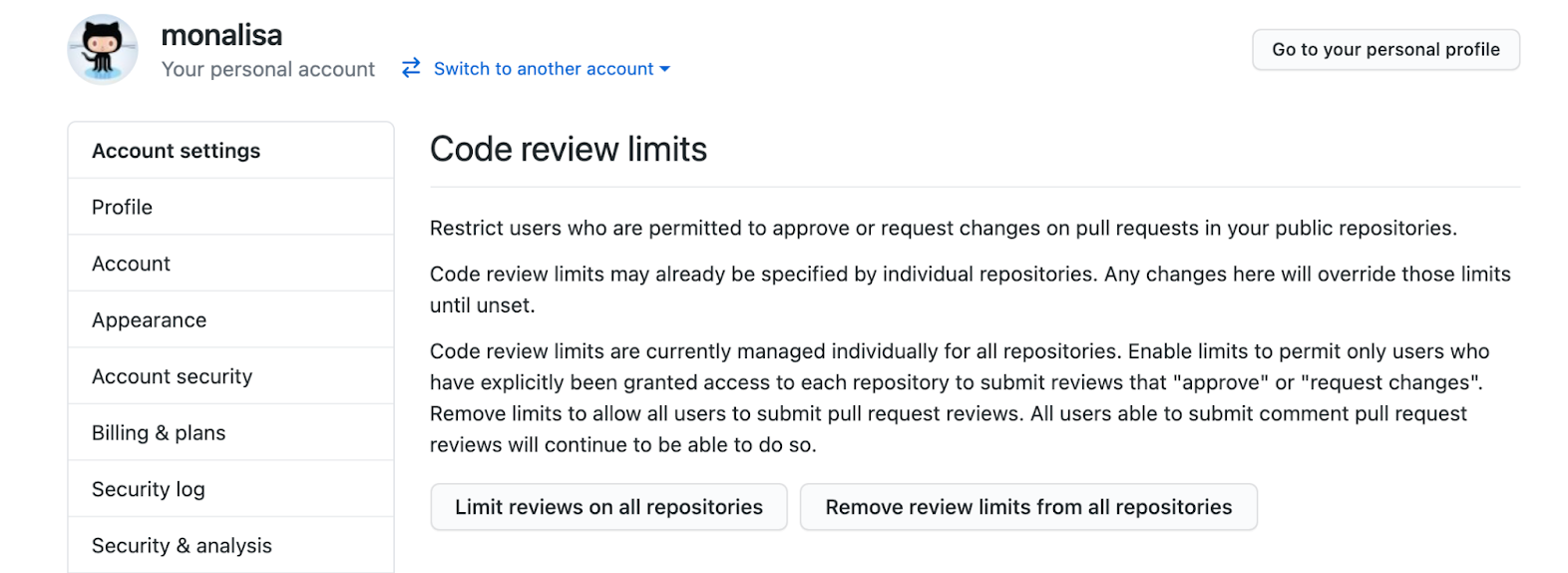Open Security & analysis settings
Screen dimensions: 1568x573
click(231, 545)
